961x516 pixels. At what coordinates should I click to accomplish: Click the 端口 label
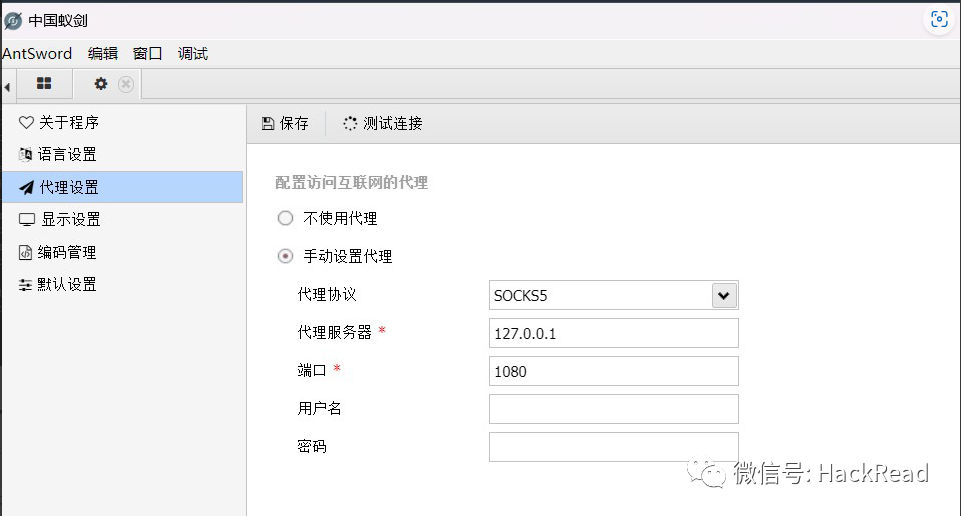[x=312, y=370]
